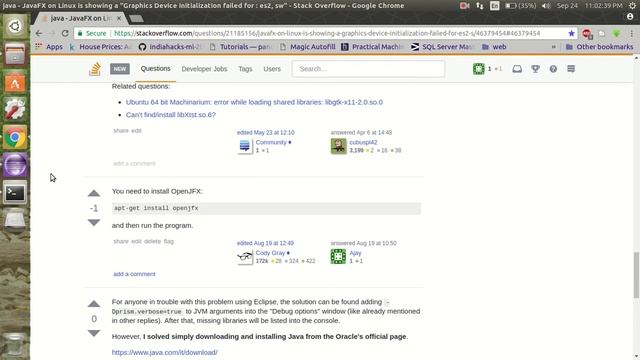Open the web bookmarks folder
Image resolution: width=640 pixels, height=360 pixels.
pyautogui.click(x=494, y=47)
